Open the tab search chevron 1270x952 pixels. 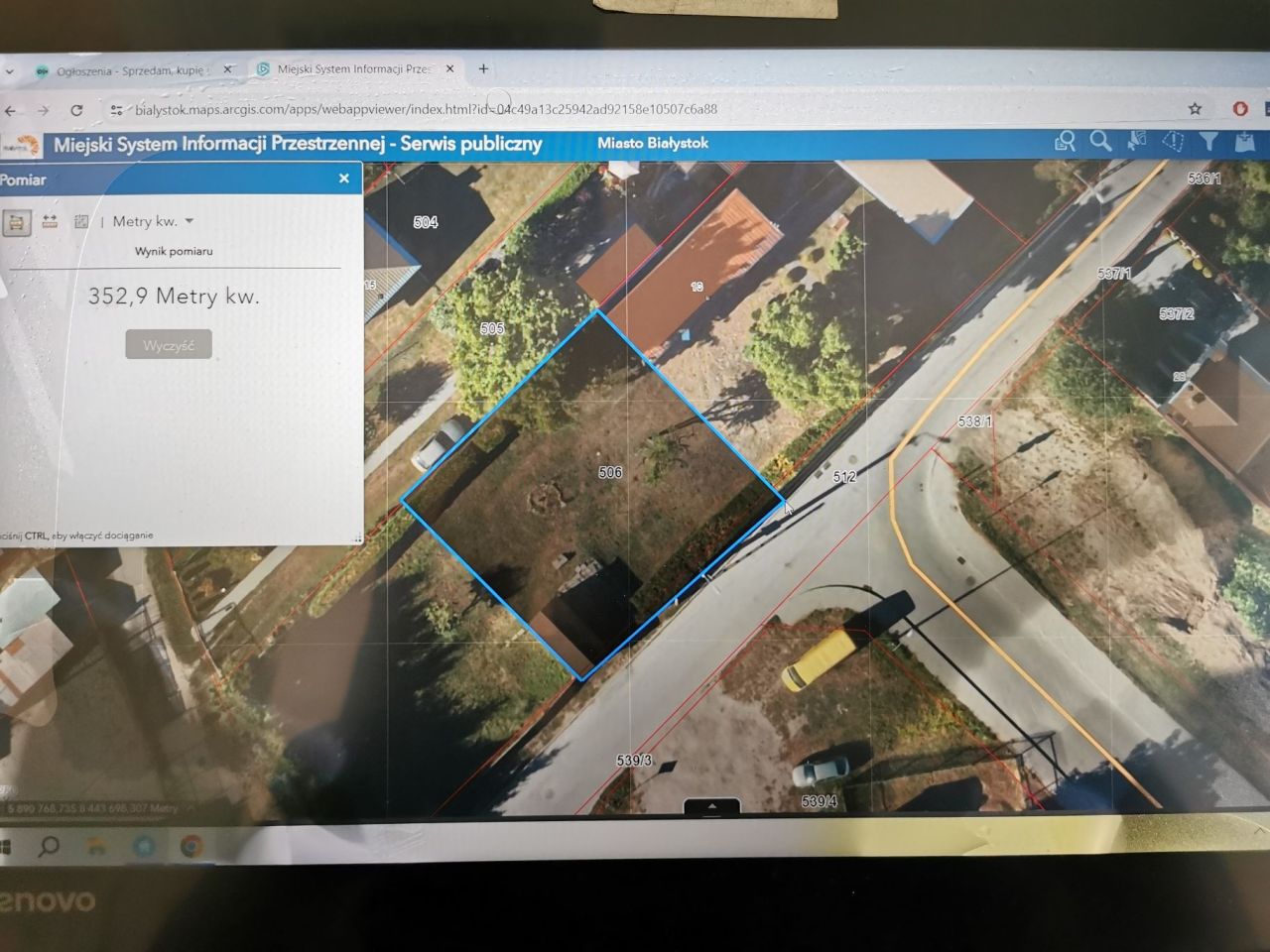click(9, 71)
